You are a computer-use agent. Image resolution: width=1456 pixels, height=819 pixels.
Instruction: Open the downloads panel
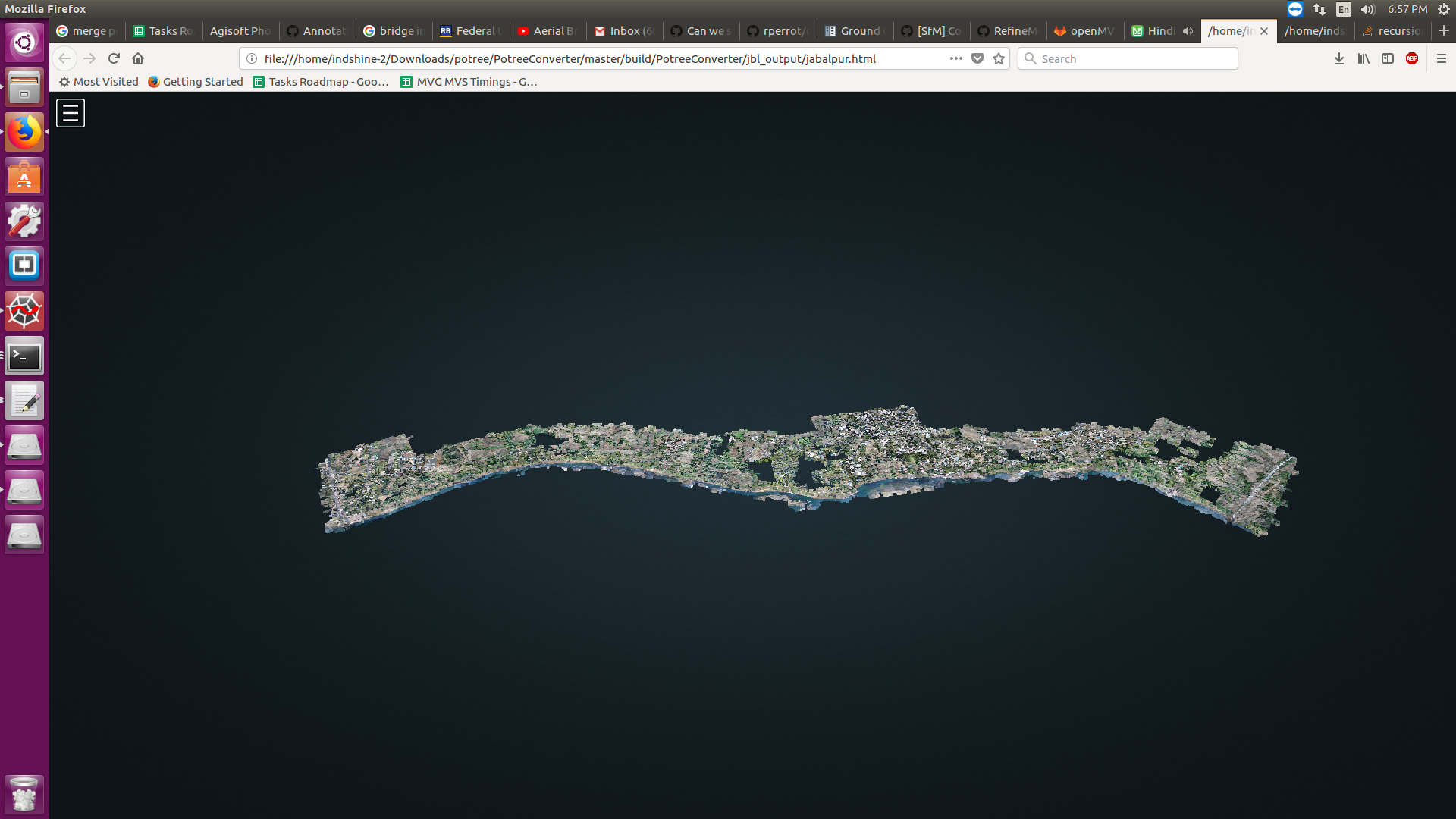[x=1338, y=58]
